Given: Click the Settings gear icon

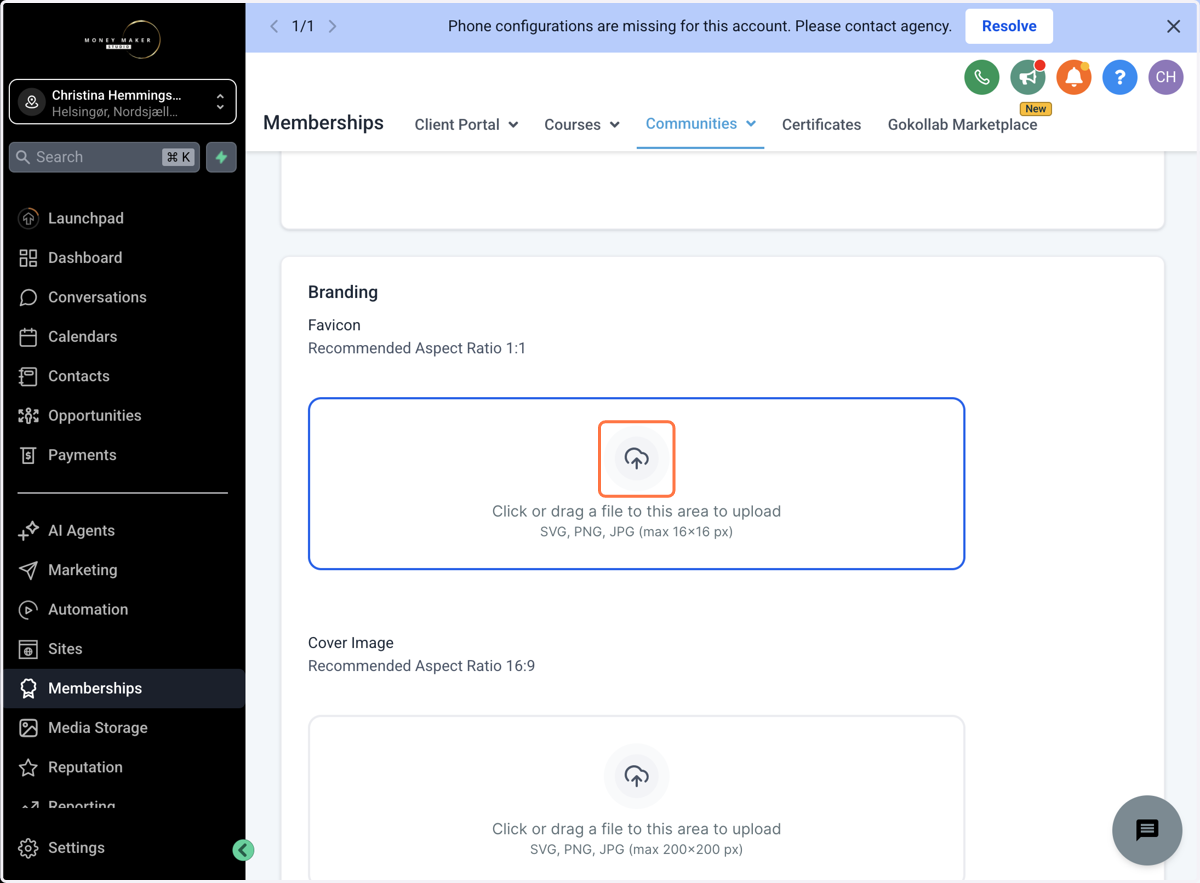Looking at the screenshot, I should 28,848.
